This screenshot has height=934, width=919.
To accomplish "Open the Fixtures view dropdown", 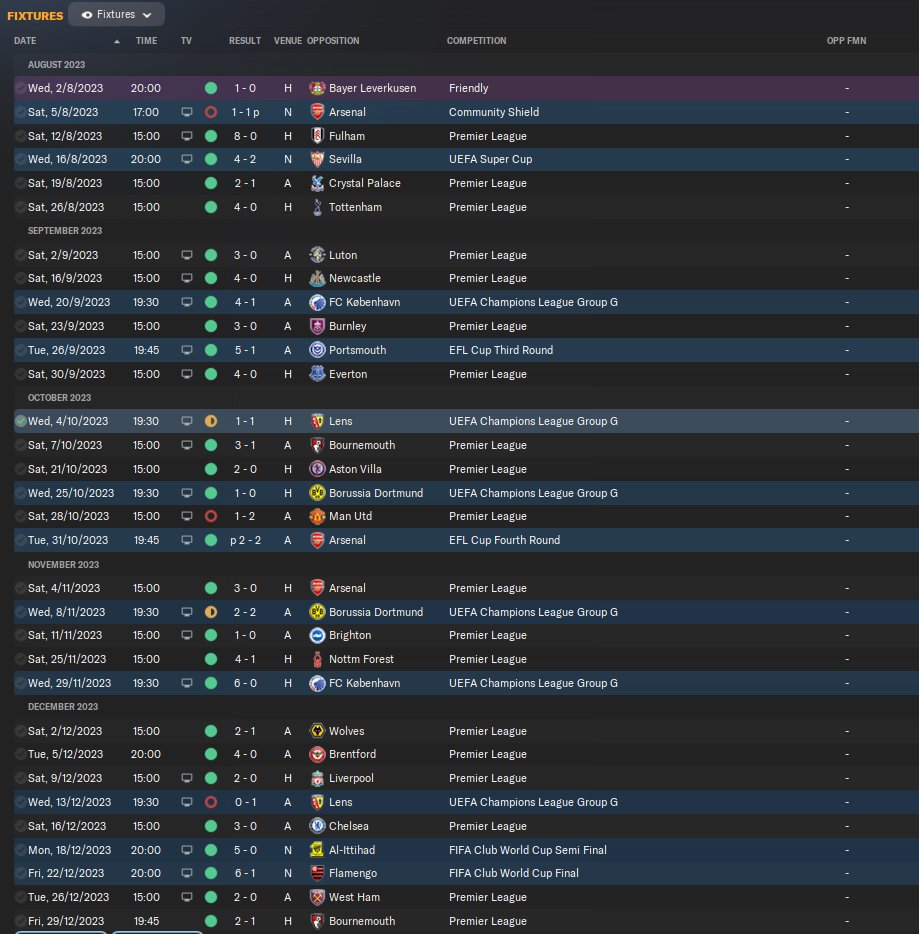I will tap(117, 14).
